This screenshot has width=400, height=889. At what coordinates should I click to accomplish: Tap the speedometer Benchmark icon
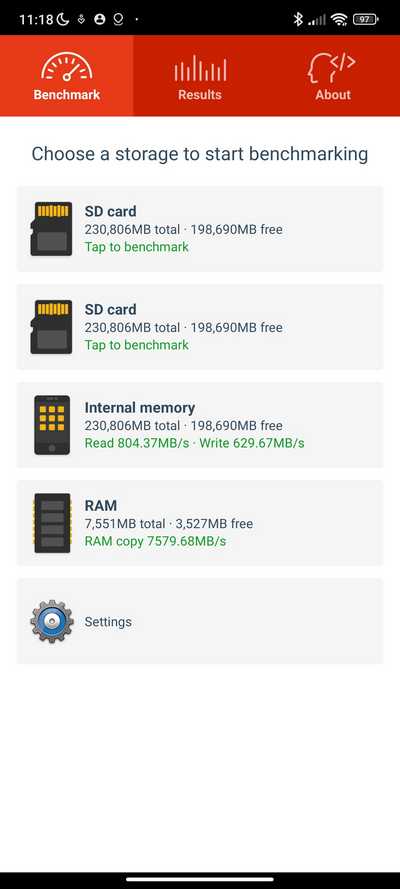point(66,66)
